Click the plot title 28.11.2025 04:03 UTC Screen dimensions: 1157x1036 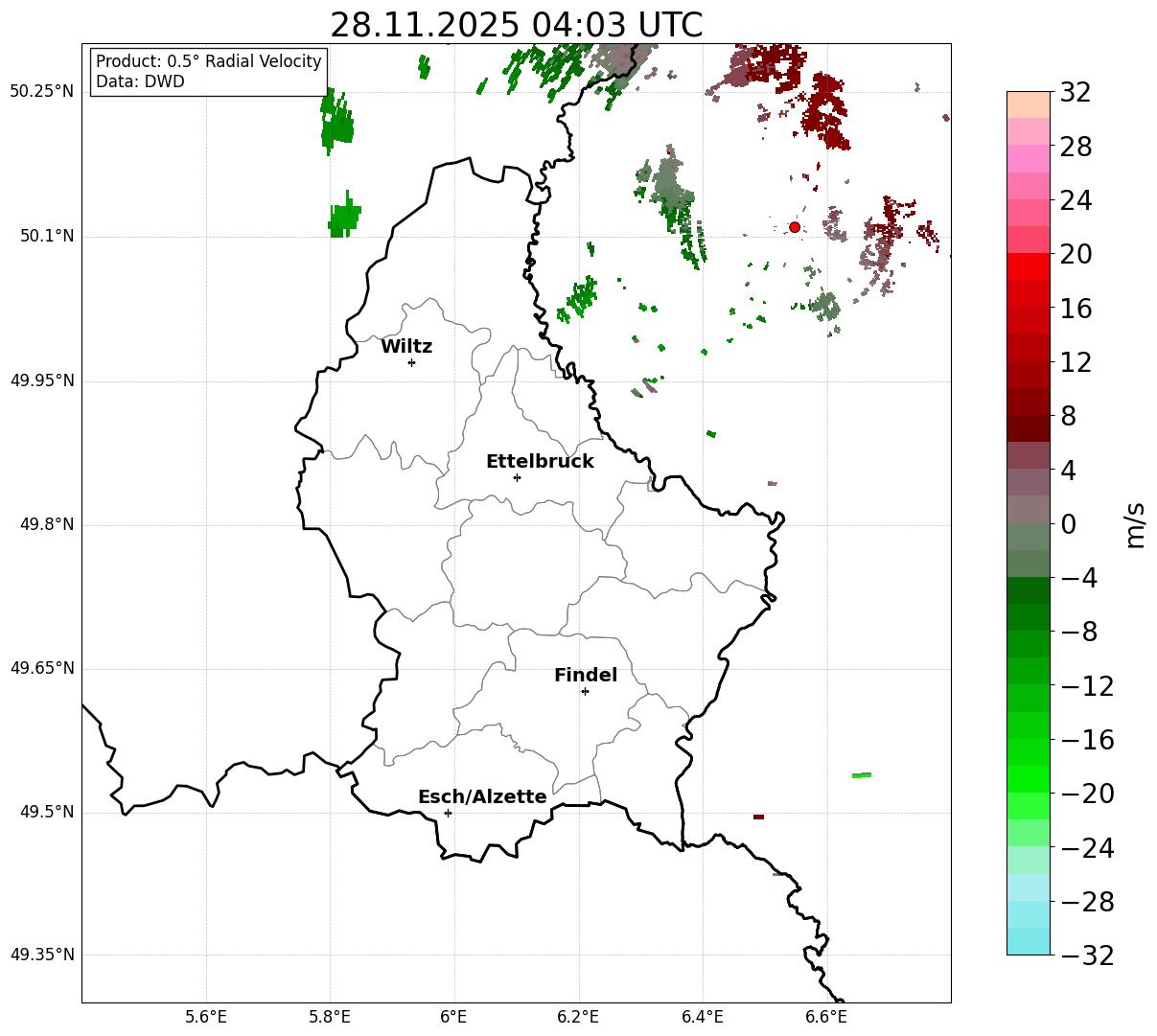(516, 25)
